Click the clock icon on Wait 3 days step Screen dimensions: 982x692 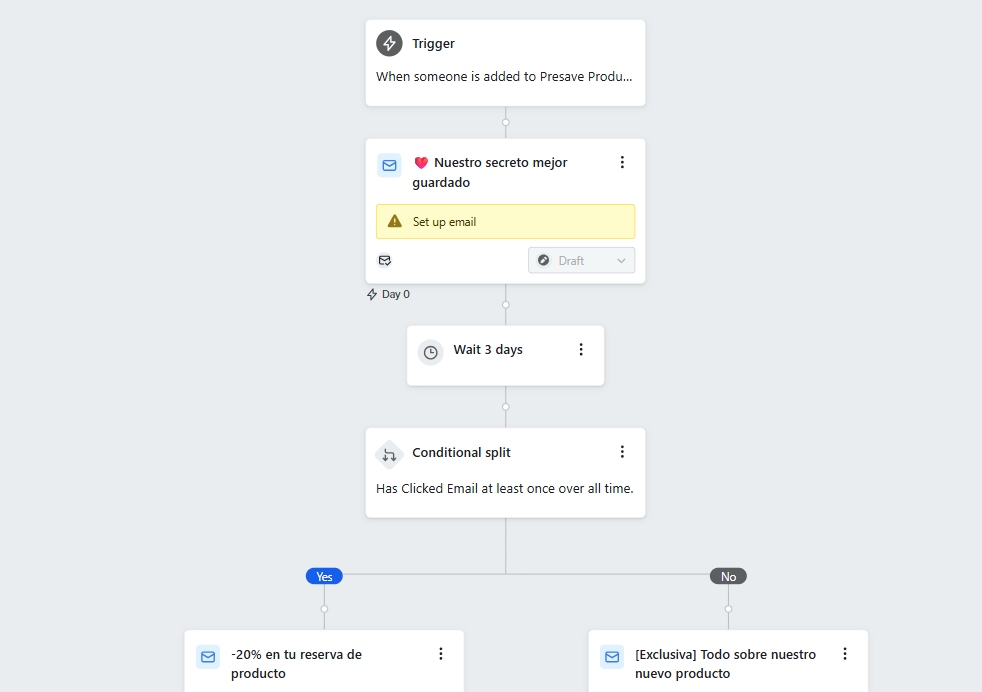(430, 352)
